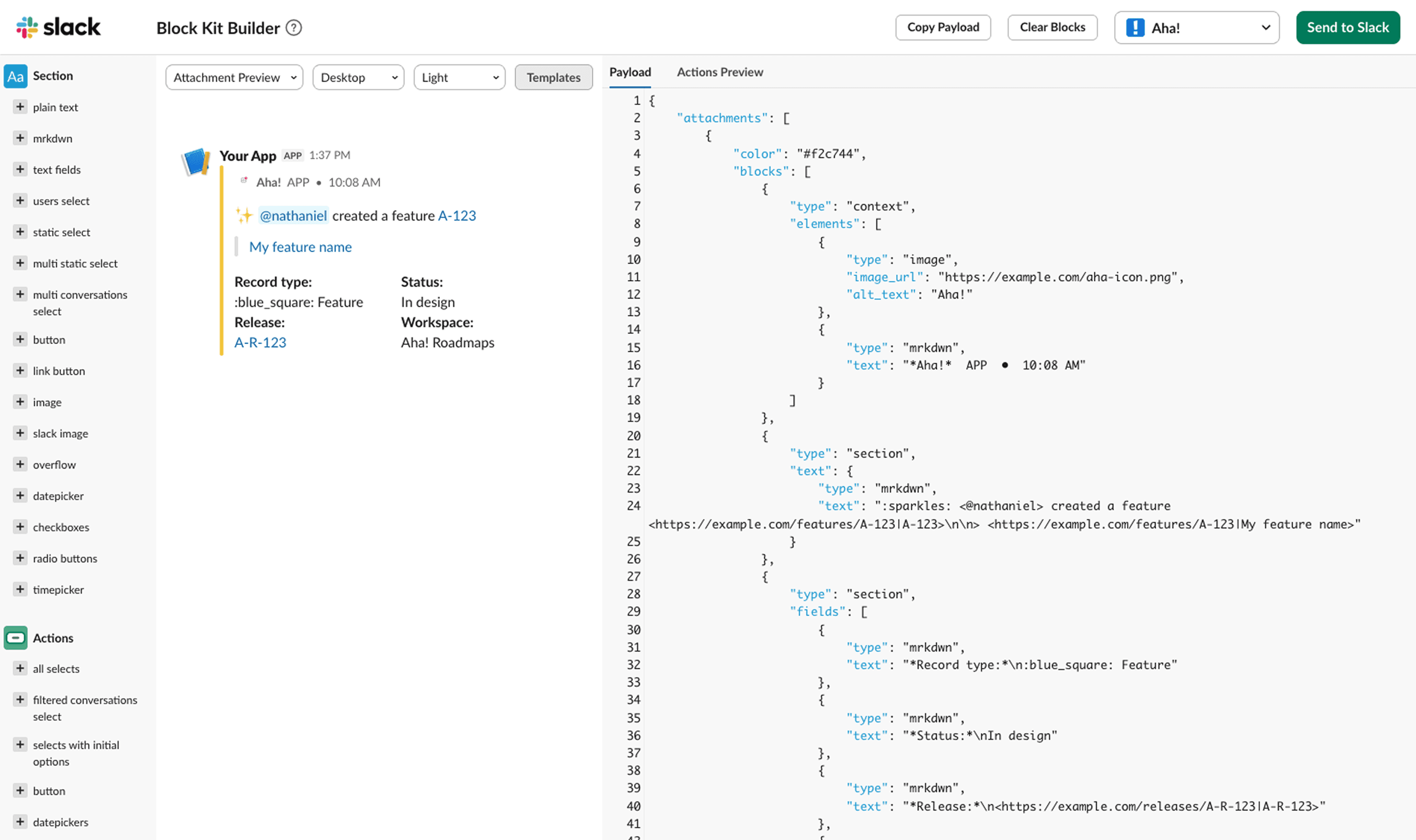Open the Desktop view dropdown
The height and width of the screenshot is (840, 1416).
point(358,78)
